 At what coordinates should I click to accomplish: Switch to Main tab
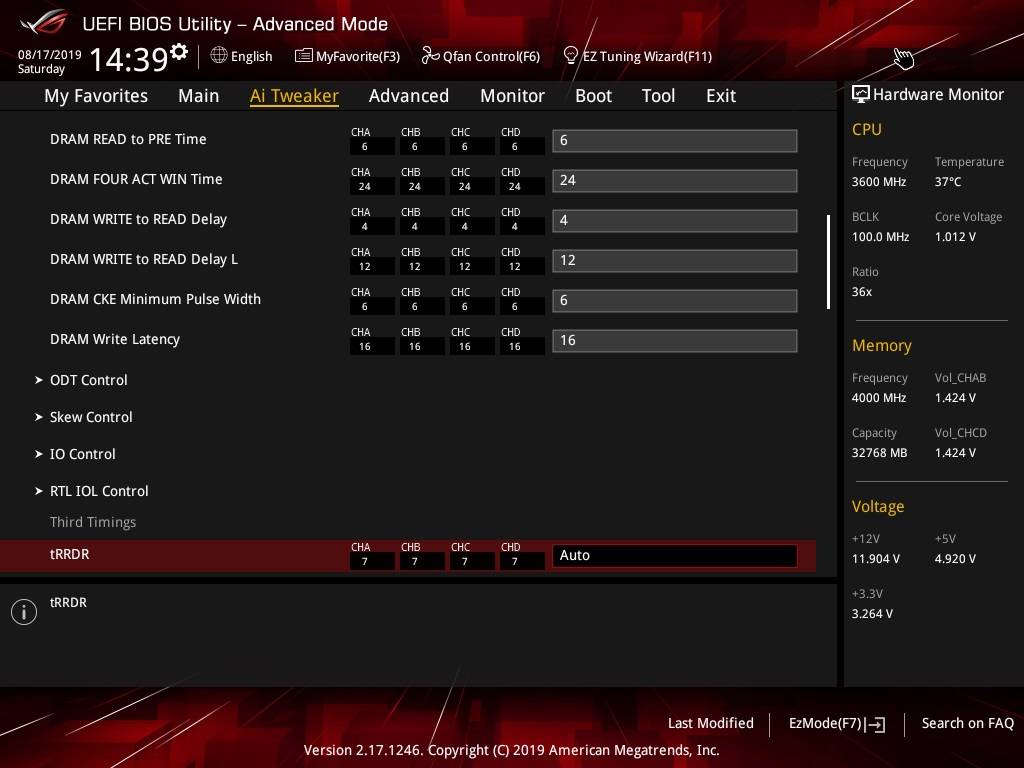tap(199, 96)
